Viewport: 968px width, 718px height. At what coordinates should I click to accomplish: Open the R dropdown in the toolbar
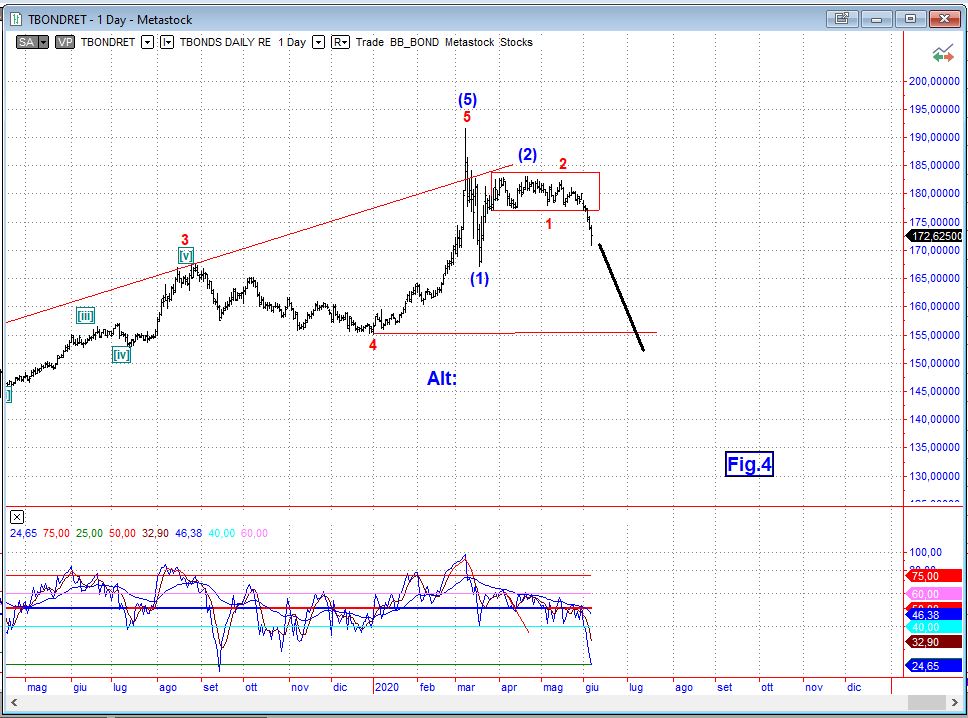[x=340, y=42]
